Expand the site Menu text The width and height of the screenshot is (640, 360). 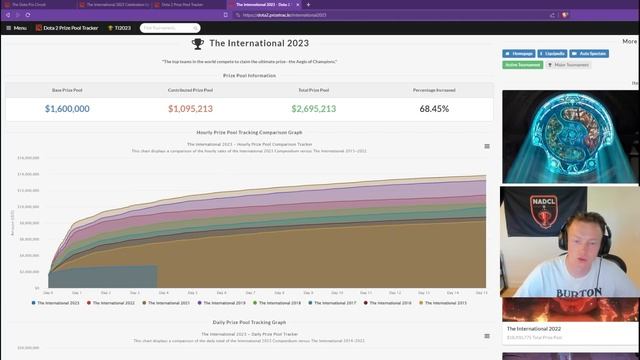pyautogui.click(x=20, y=28)
